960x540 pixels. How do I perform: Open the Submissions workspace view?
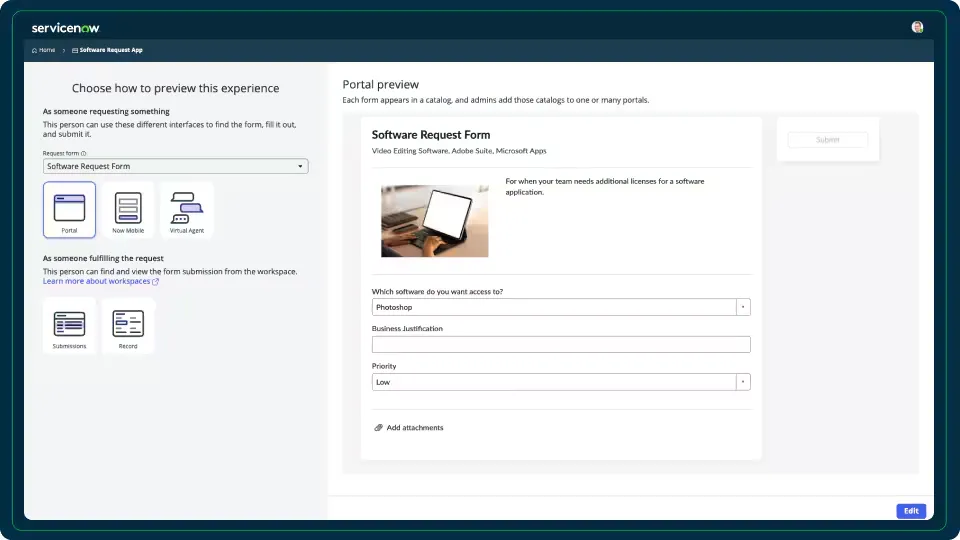[x=69, y=326]
